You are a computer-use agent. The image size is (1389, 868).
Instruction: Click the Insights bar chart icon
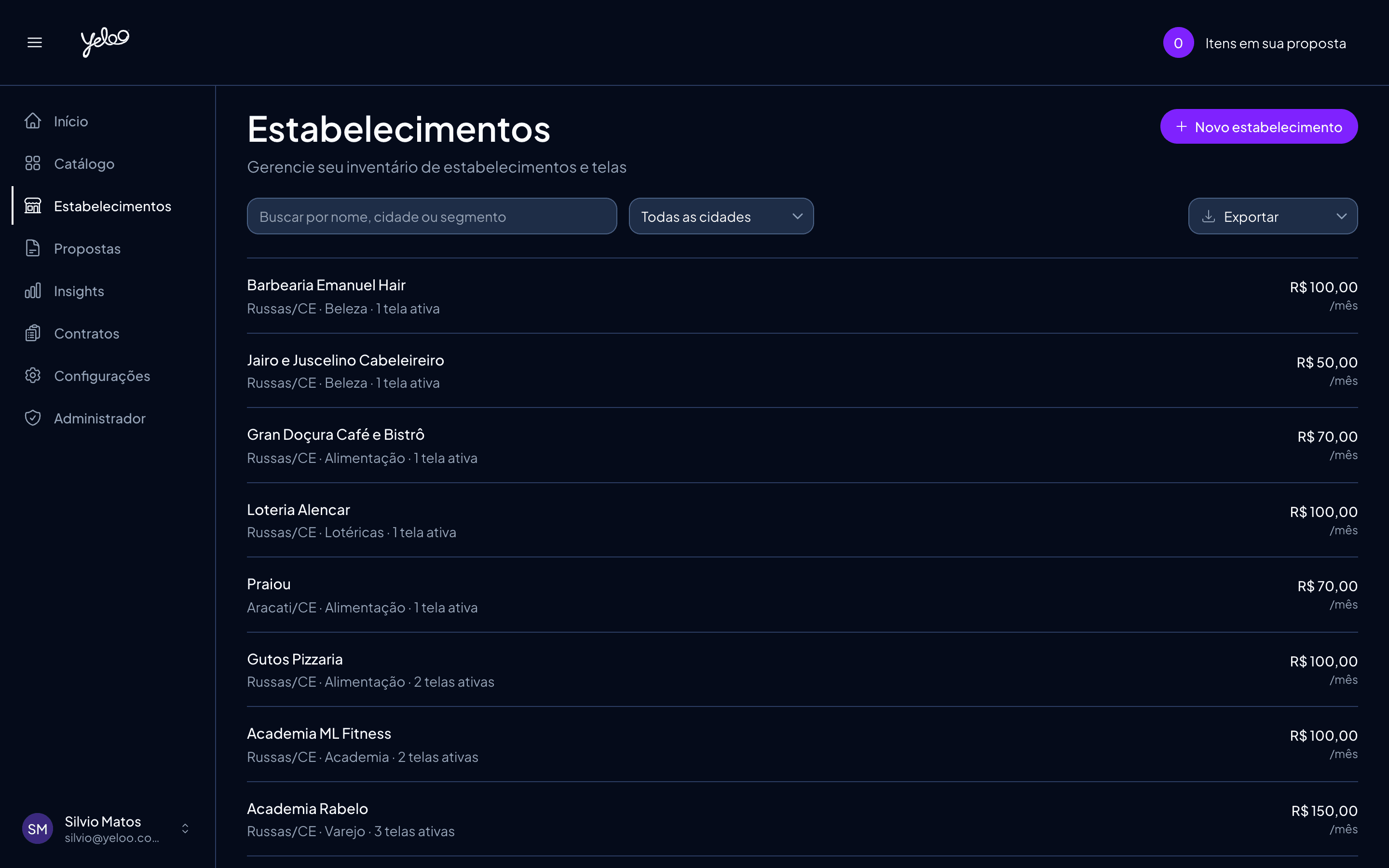(x=33, y=290)
